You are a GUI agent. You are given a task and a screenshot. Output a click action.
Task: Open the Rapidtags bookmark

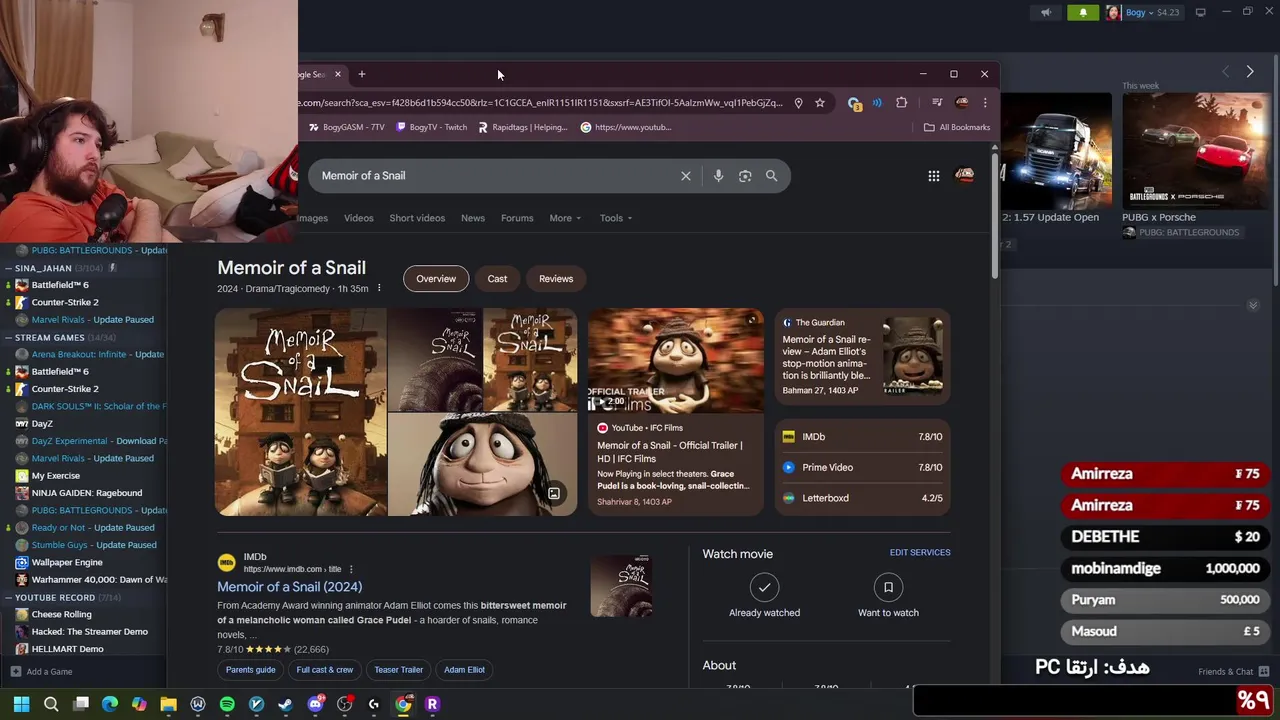point(523,127)
